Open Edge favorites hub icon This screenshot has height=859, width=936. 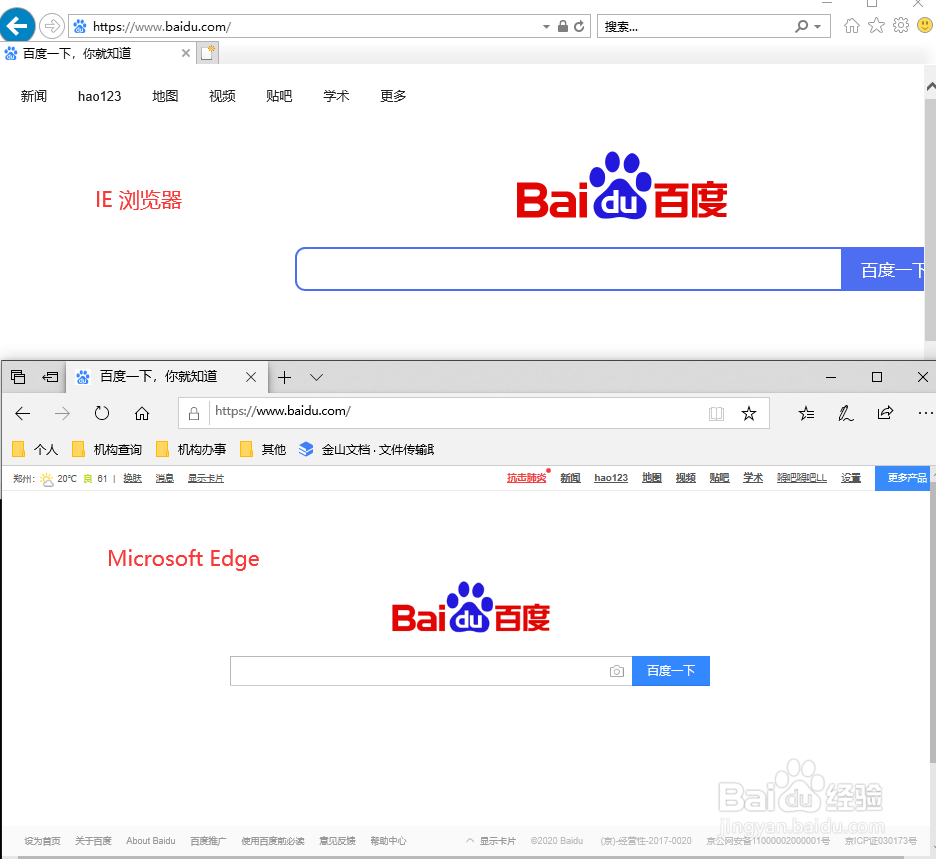[x=806, y=413]
